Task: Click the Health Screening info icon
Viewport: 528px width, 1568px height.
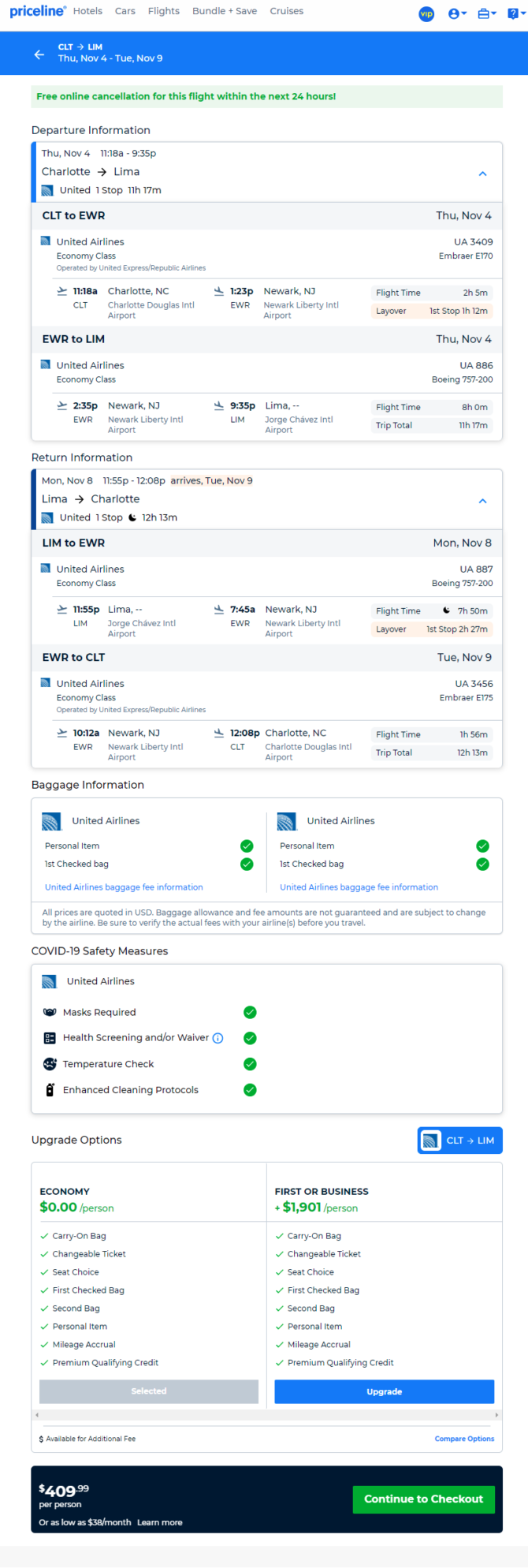Action: [218, 1038]
